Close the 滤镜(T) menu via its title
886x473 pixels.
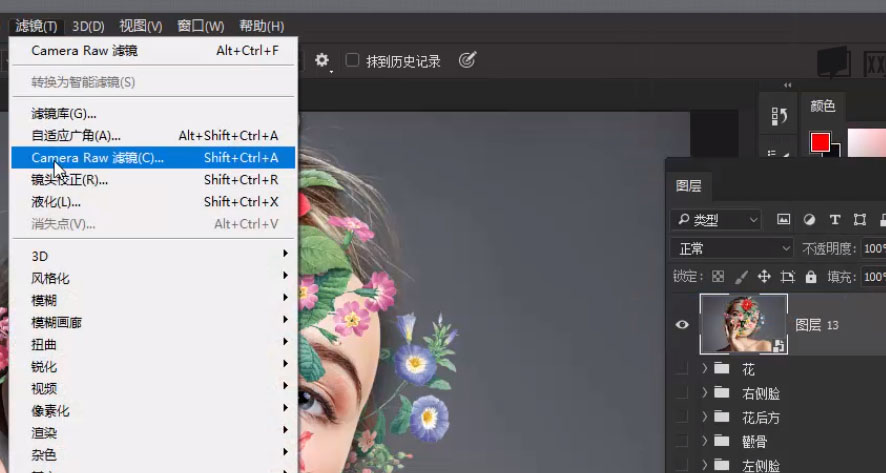click(x=36, y=26)
